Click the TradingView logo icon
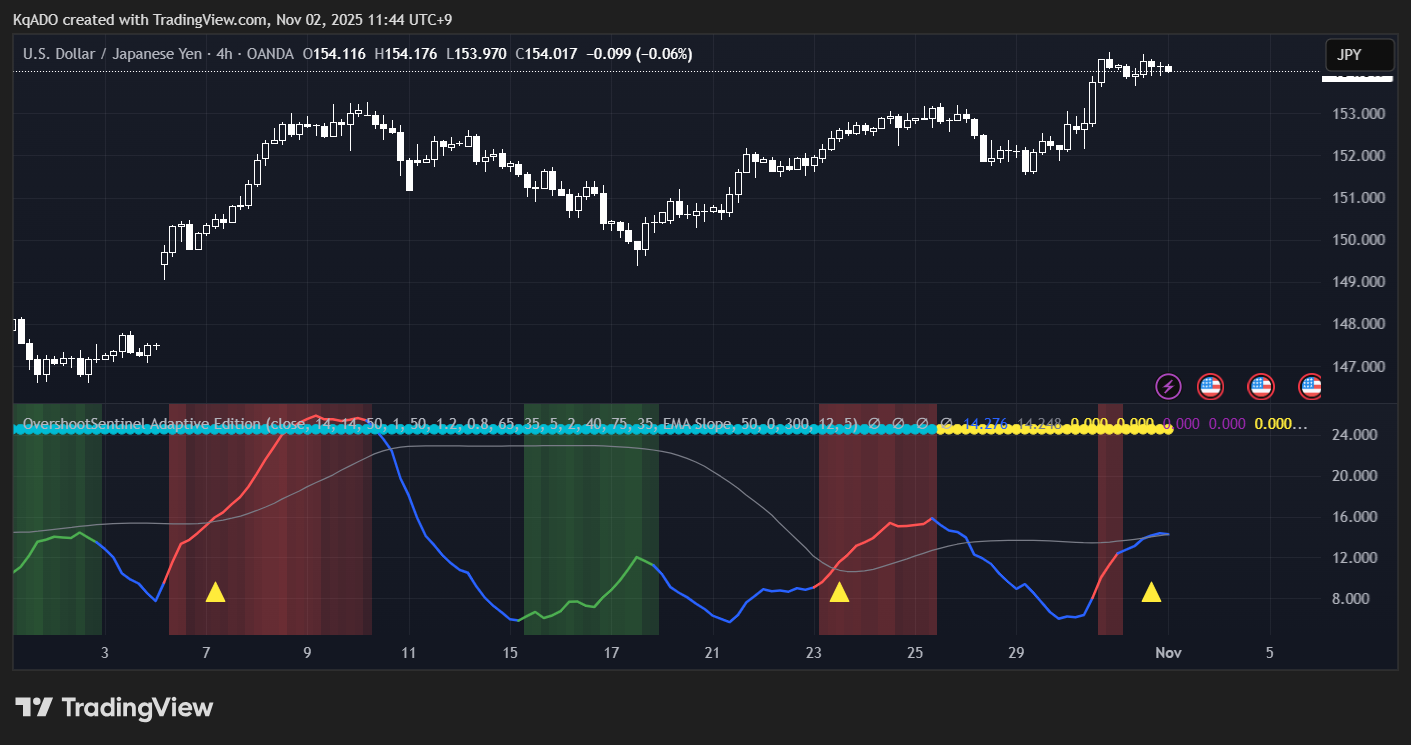Viewport: 1411px width, 745px height. tap(34, 708)
